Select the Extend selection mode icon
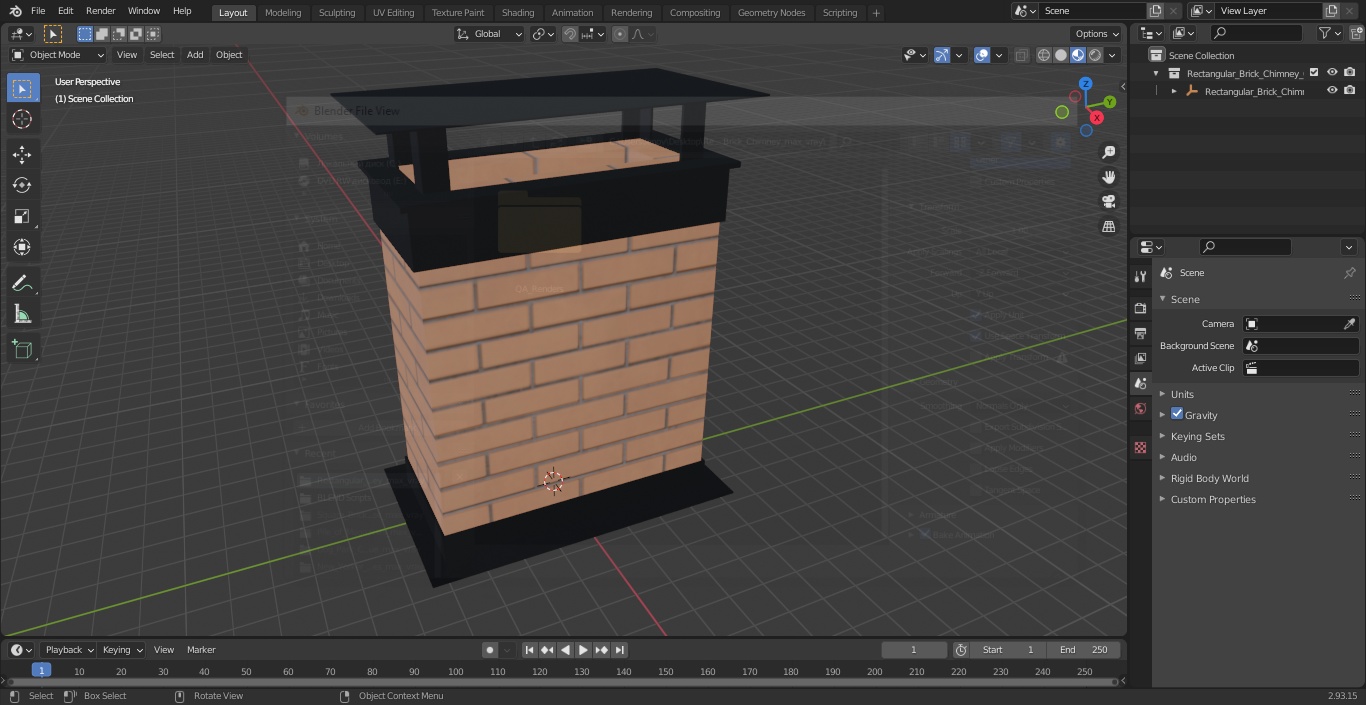The image size is (1366, 705). (102, 34)
